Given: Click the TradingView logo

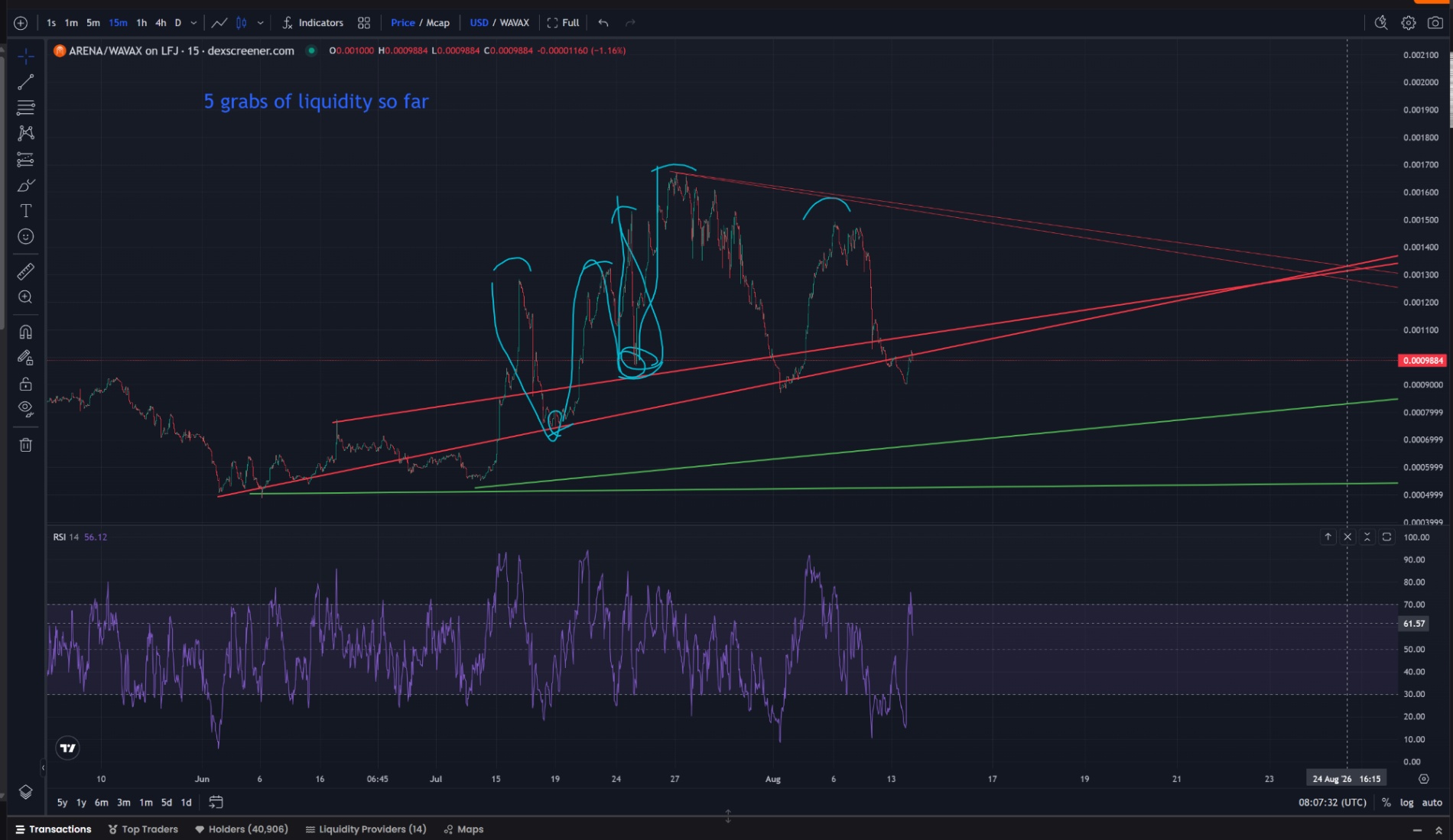Looking at the screenshot, I should pyautogui.click(x=68, y=748).
